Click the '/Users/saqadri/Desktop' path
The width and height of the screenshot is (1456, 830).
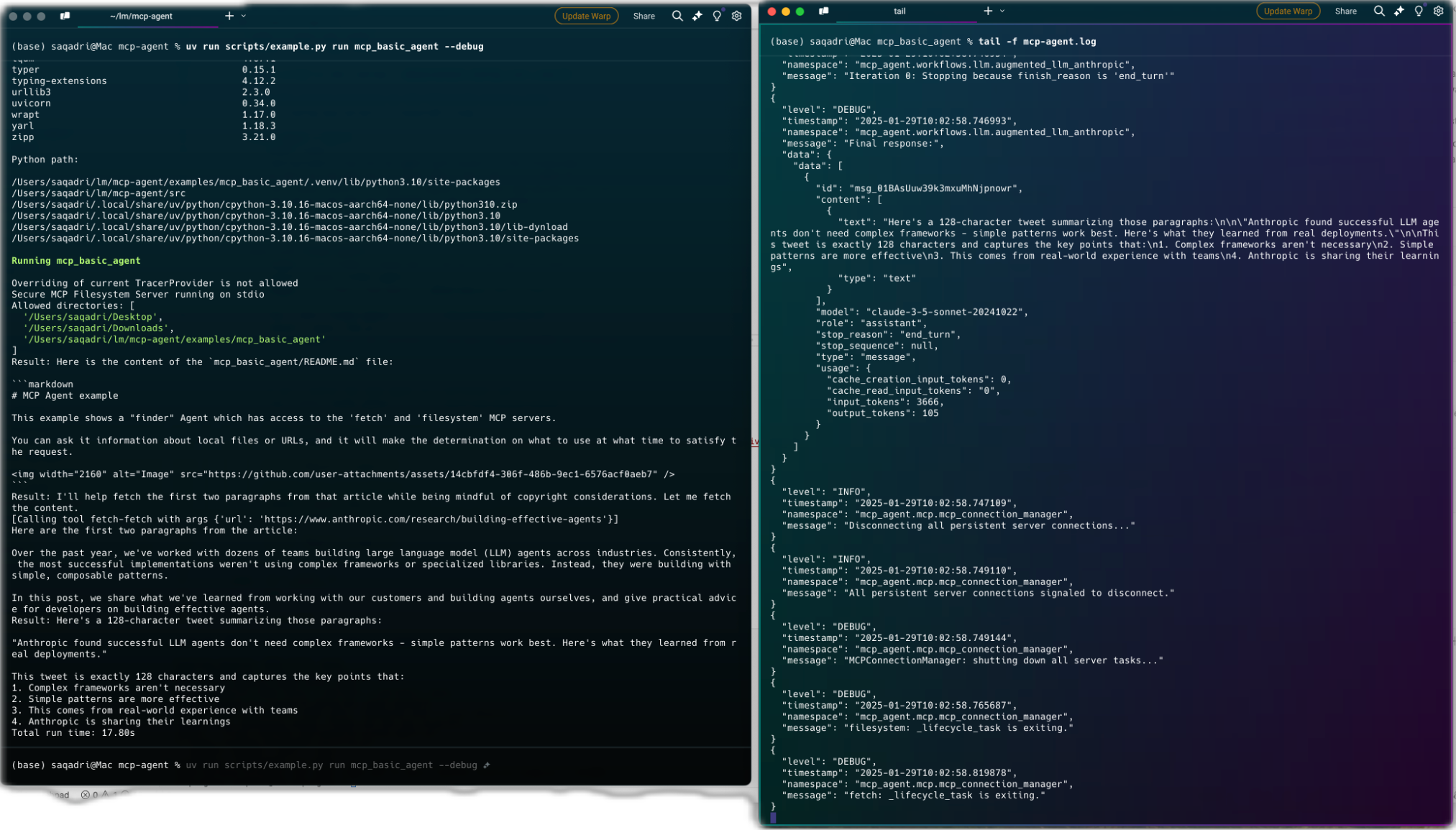click(90, 317)
